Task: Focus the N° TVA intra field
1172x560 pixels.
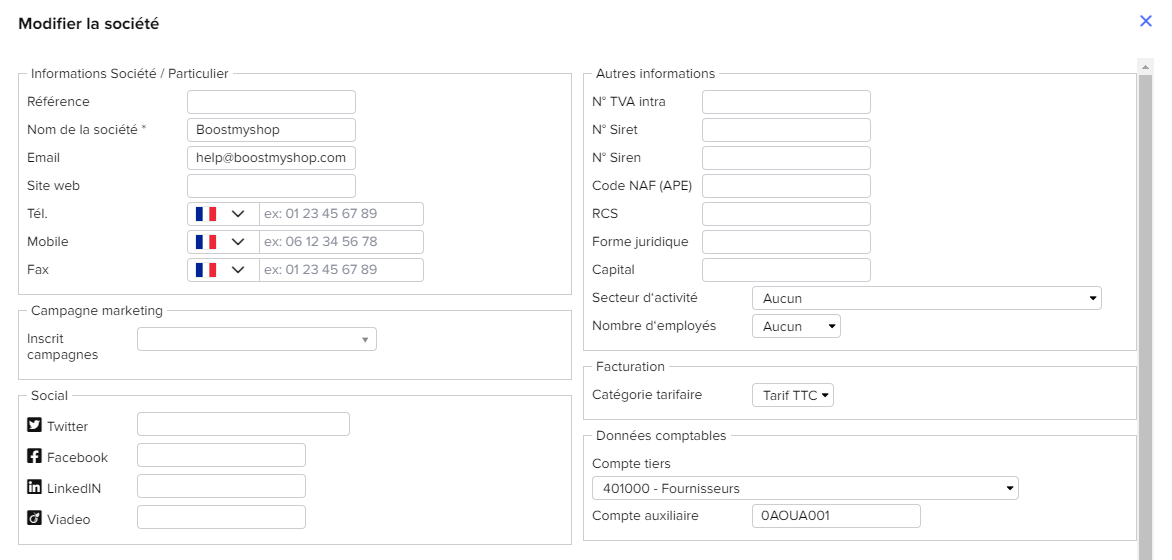Action: pyautogui.click(x=786, y=102)
